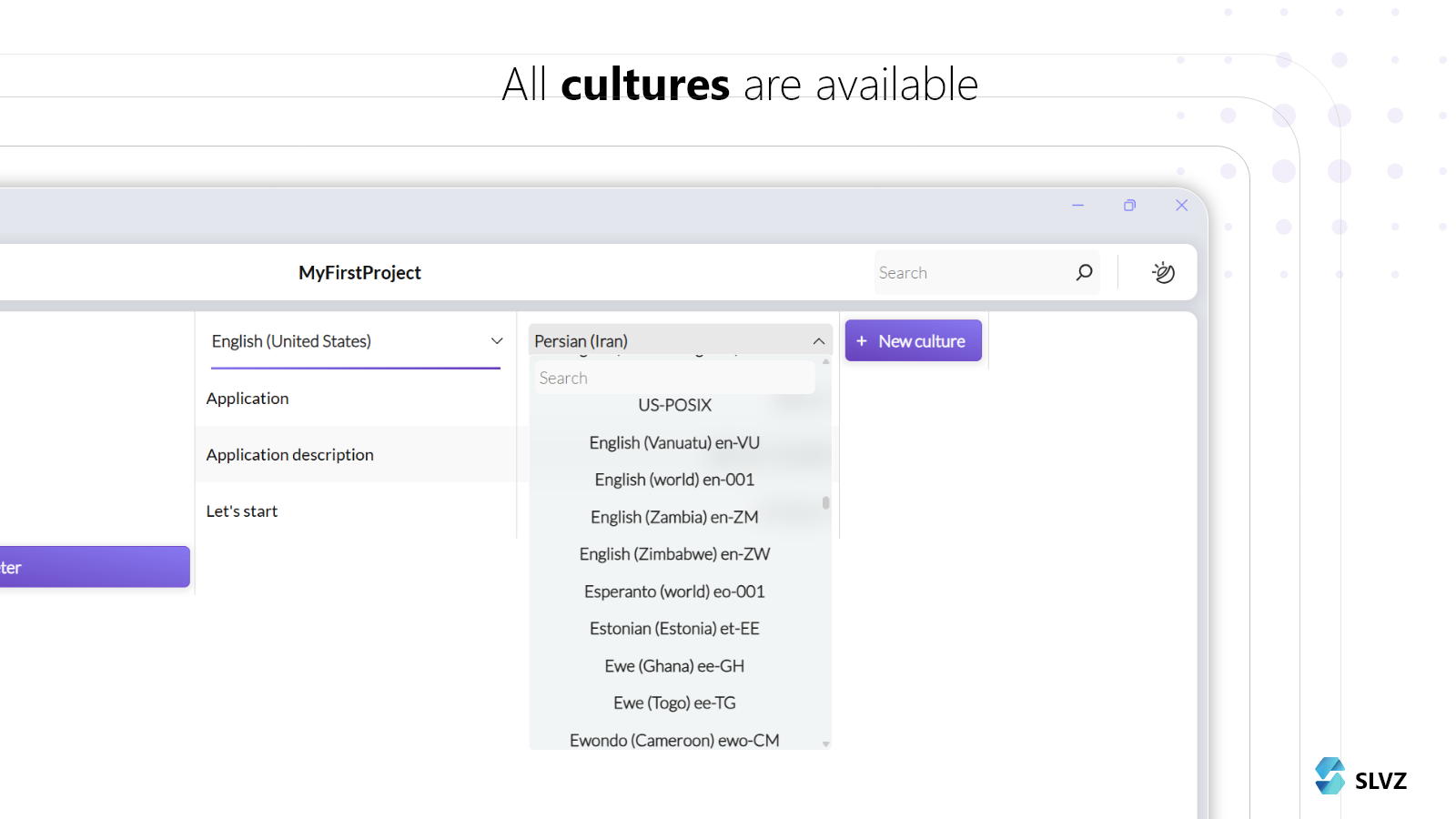Select Ewe (Ghana) ee-GH
This screenshot has height=819, width=1456.
pos(674,666)
